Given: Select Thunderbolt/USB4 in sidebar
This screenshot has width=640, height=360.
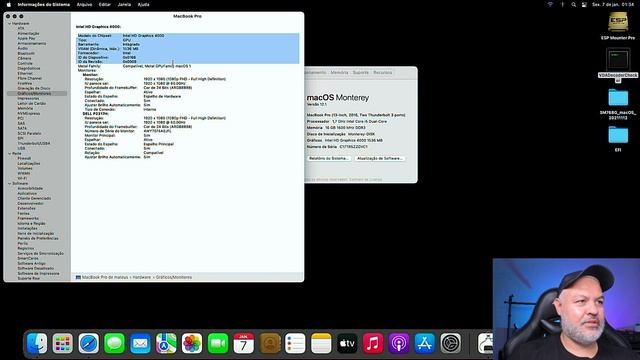Looking at the screenshot, I should (34, 143).
